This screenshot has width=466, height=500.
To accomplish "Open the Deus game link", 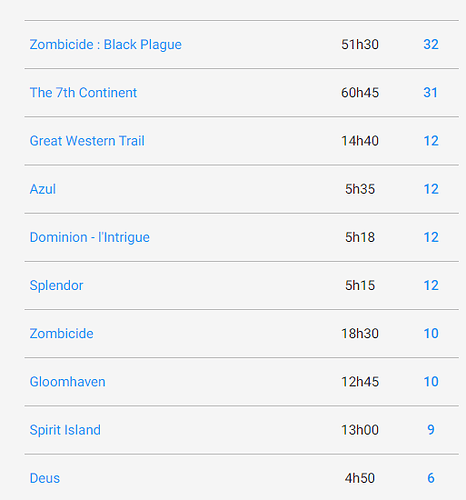I will click(45, 478).
